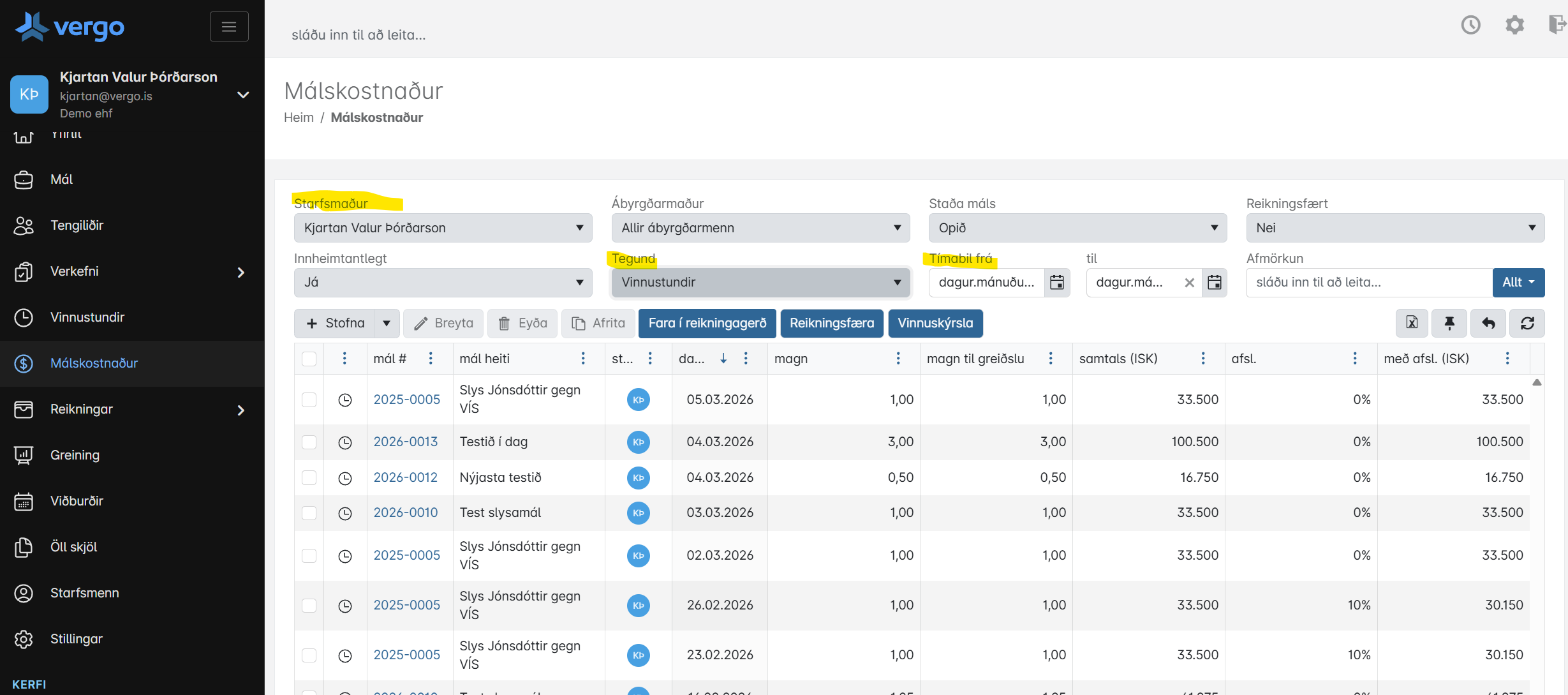Click the undo arrow icon
1568x695 pixels.
1488,323
